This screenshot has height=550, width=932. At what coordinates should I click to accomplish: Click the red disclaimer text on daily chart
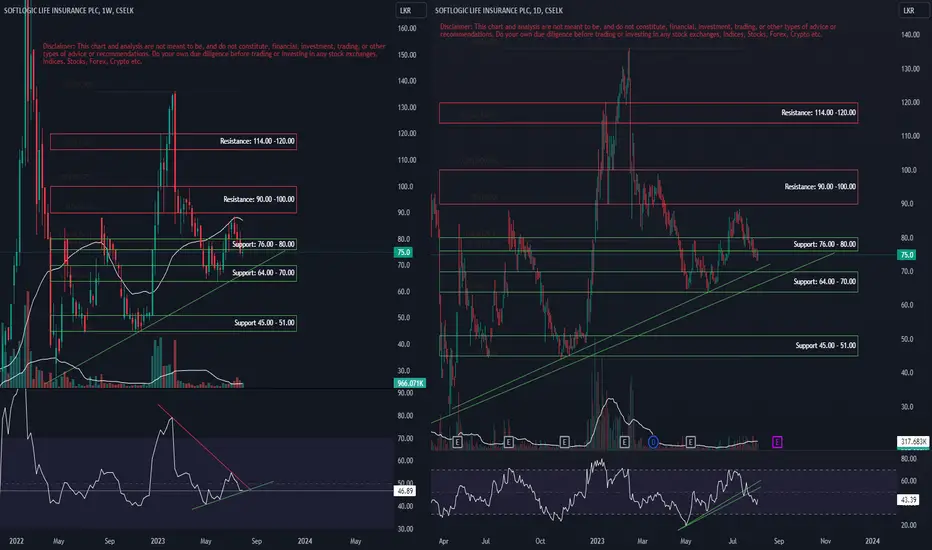pyautogui.click(x=638, y=30)
